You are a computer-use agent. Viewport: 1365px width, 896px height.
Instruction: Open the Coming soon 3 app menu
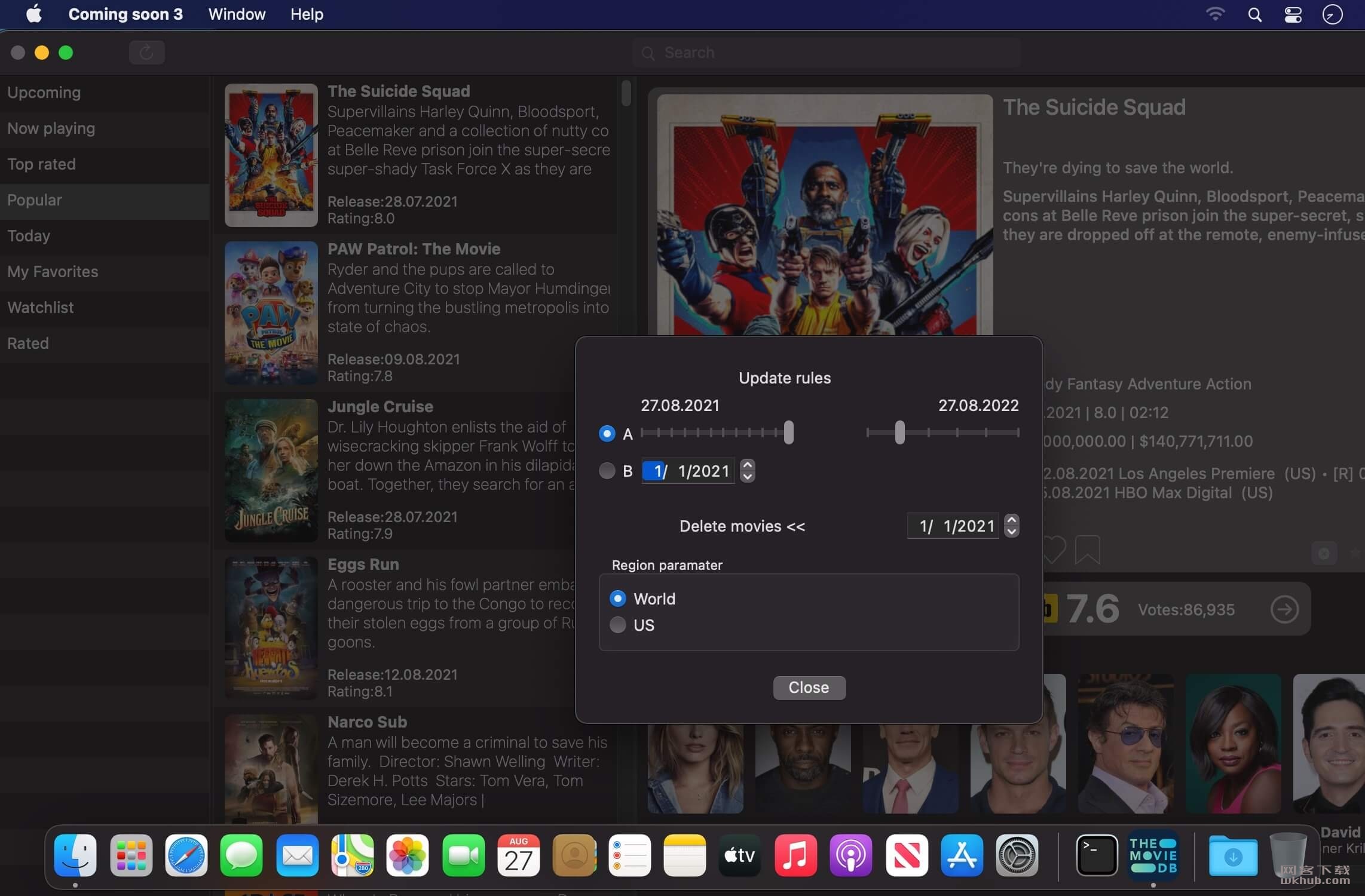tap(126, 14)
